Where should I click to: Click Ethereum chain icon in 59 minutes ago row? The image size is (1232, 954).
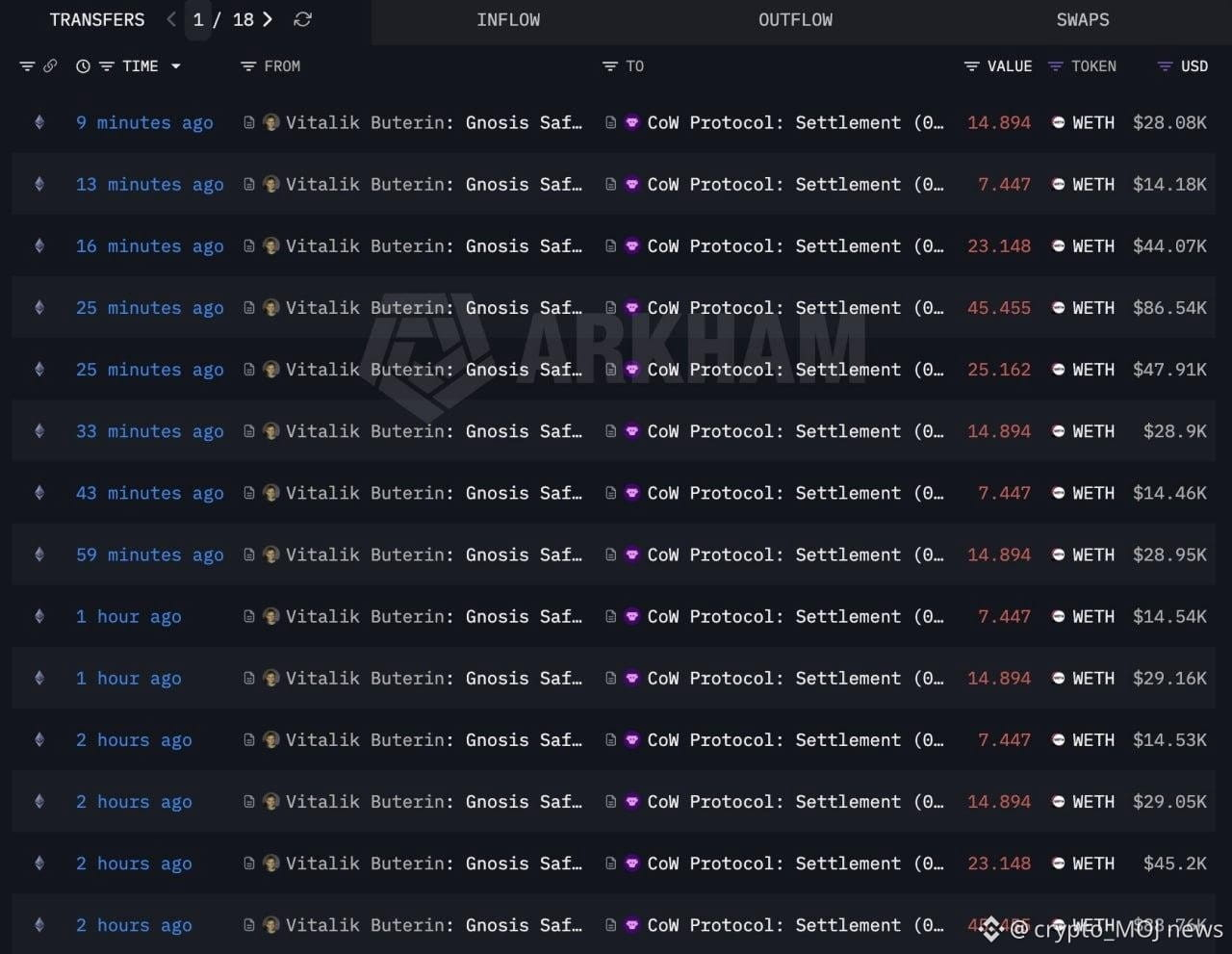tap(39, 554)
